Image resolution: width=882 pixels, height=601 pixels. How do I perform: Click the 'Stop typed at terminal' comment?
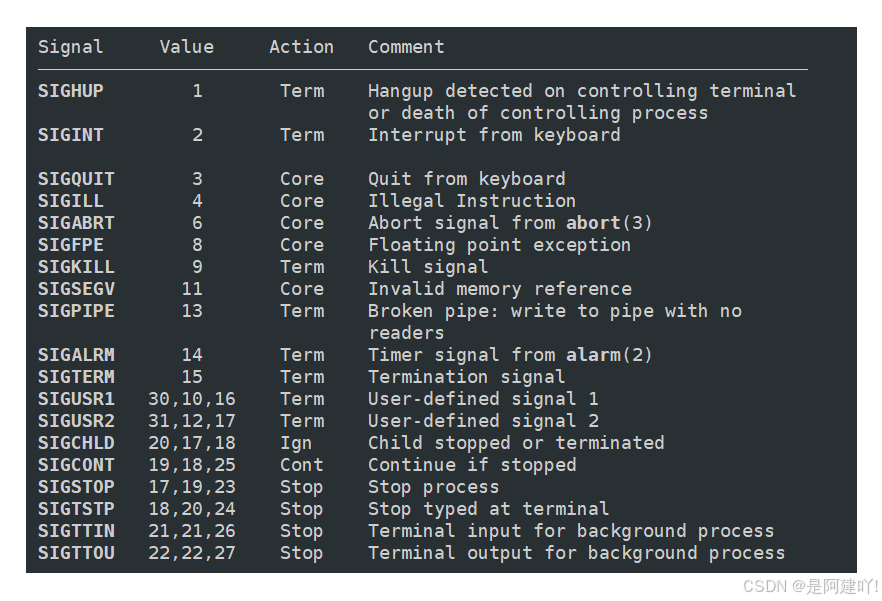pyautogui.click(x=488, y=509)
